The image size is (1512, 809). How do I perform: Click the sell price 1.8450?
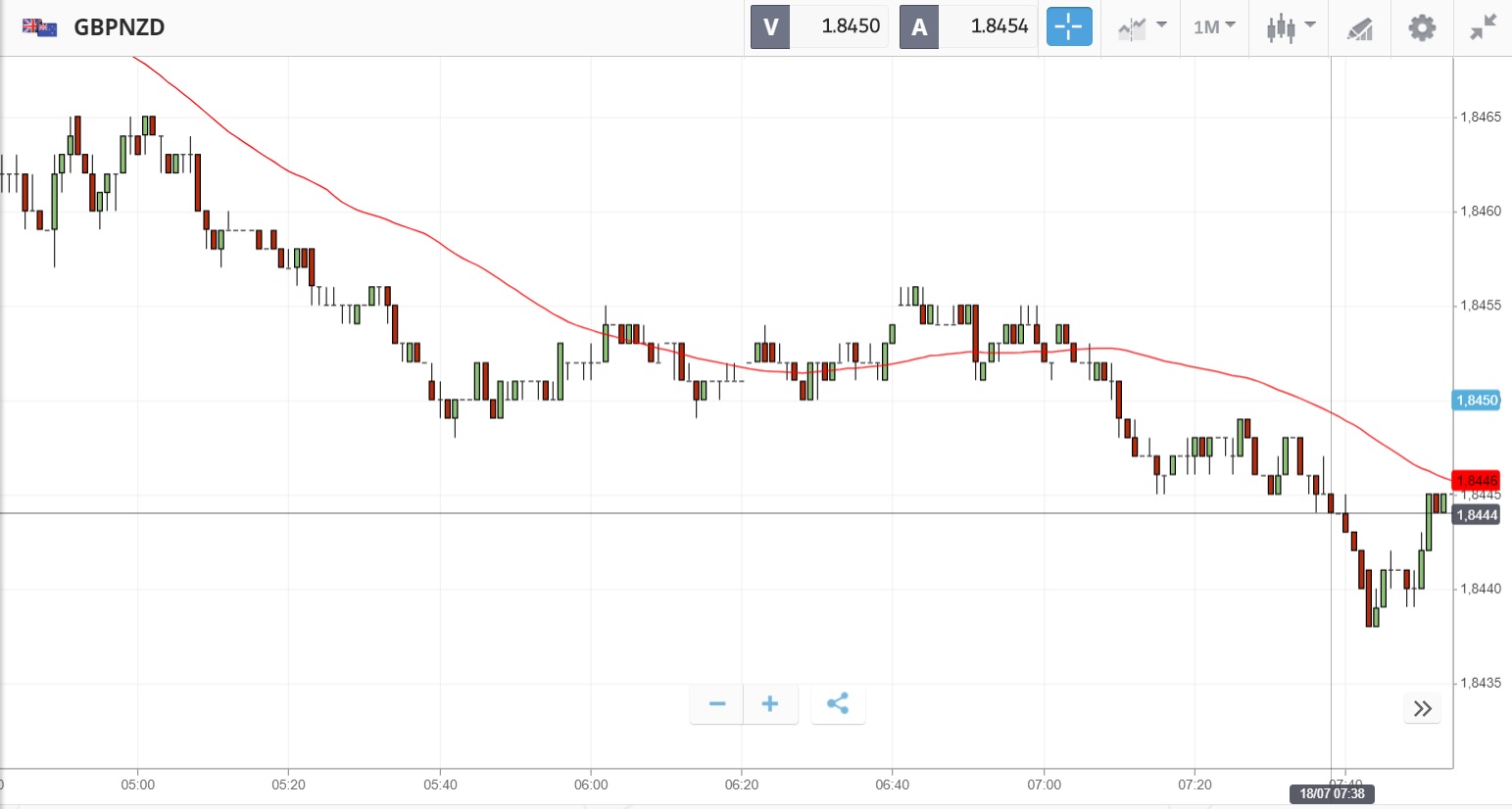[x=850, y=27]
